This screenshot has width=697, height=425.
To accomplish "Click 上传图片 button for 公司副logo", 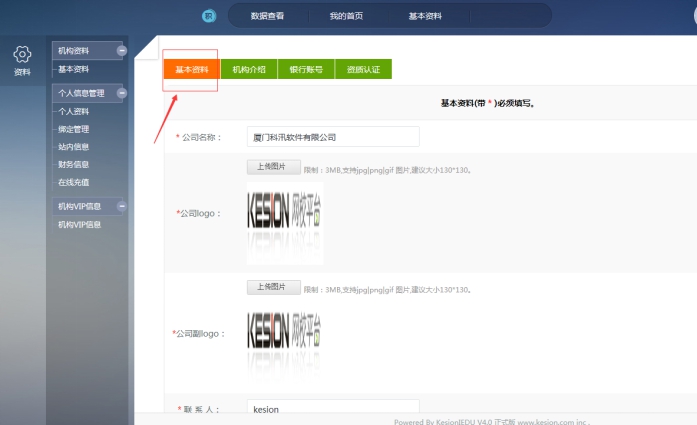I will [271, 287].
